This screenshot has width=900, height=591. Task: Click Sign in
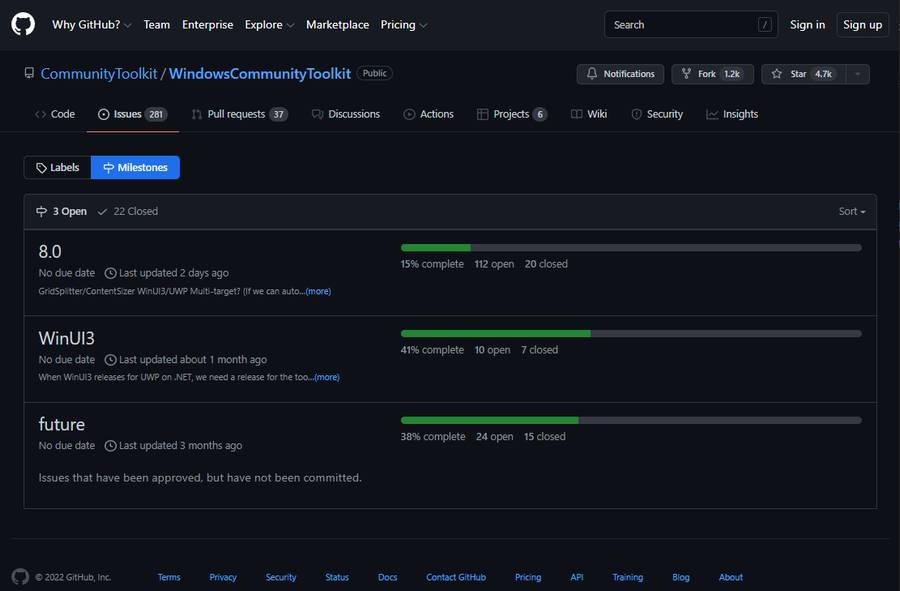tap(807, 25)
